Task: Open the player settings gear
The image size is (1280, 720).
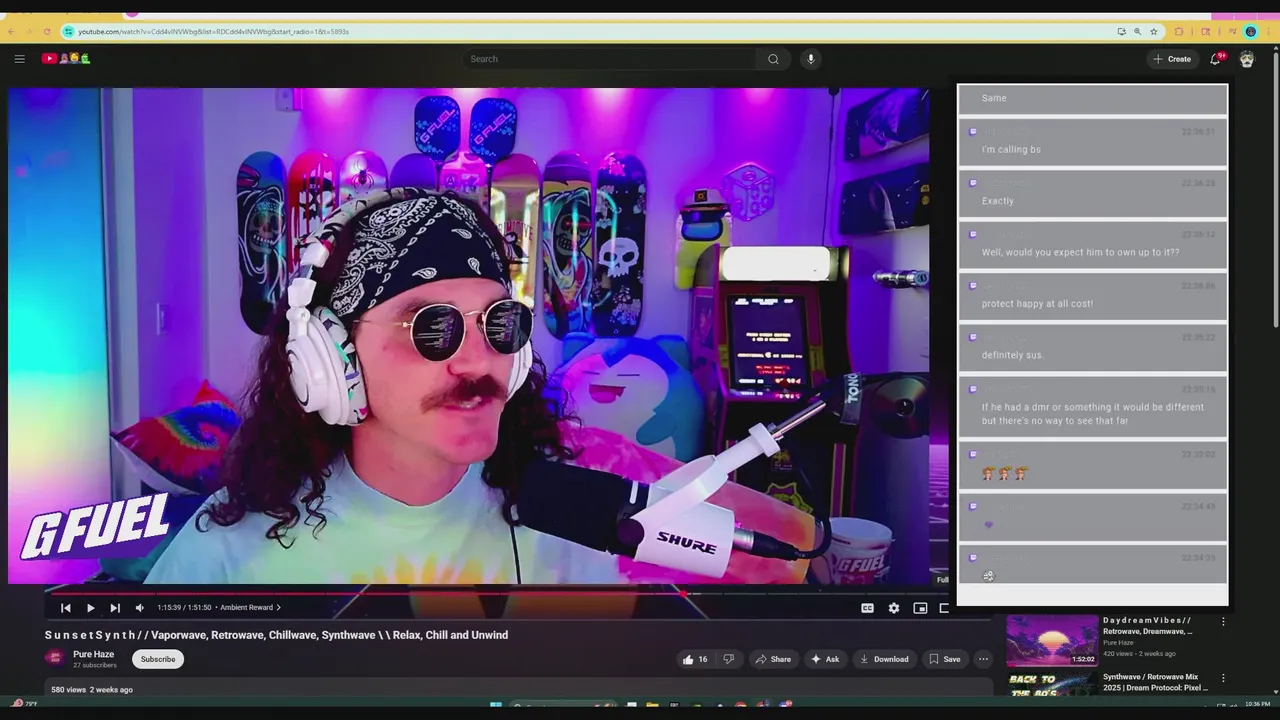Action: coord(894,608)
